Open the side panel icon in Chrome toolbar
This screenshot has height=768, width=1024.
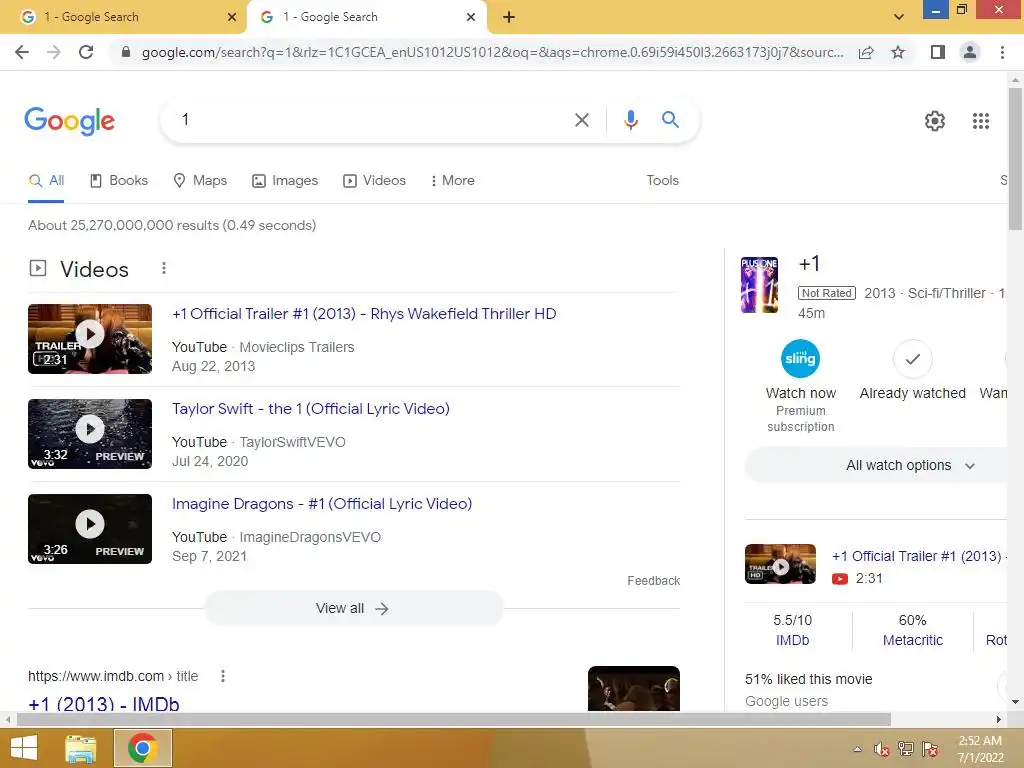coord(938,52)
